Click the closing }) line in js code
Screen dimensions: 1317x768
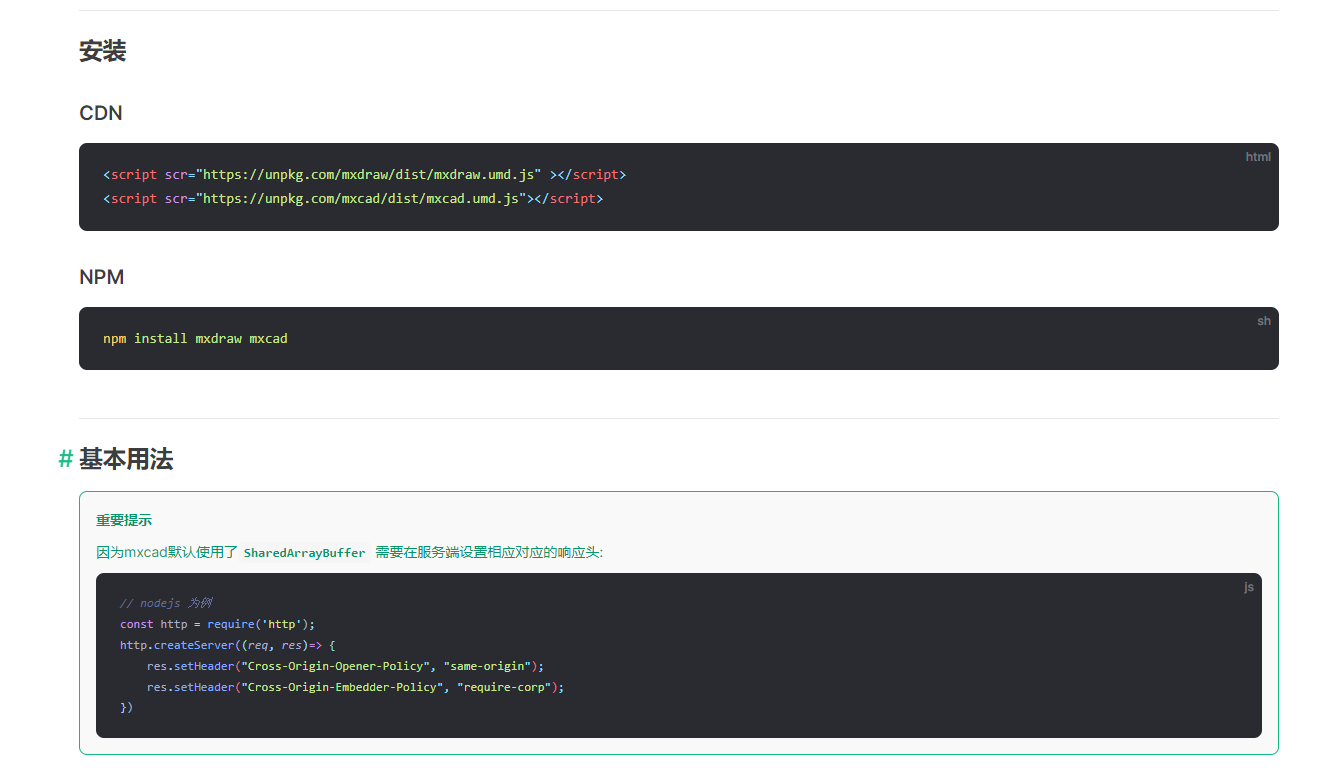(x=126, y=708)
